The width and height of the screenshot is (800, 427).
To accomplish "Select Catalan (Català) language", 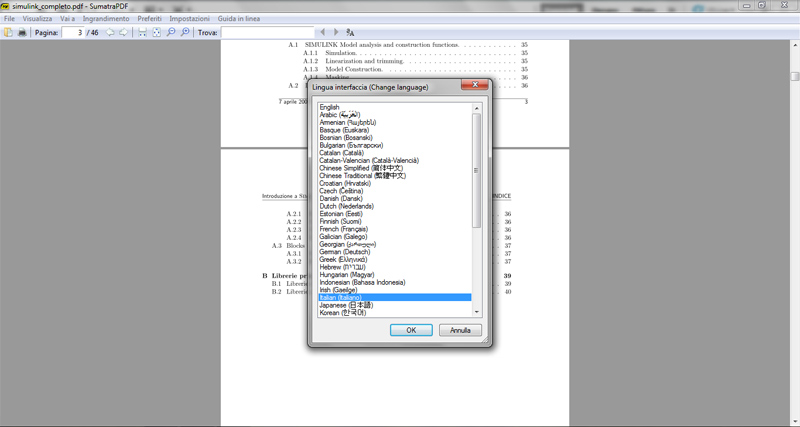I will 394,153.
